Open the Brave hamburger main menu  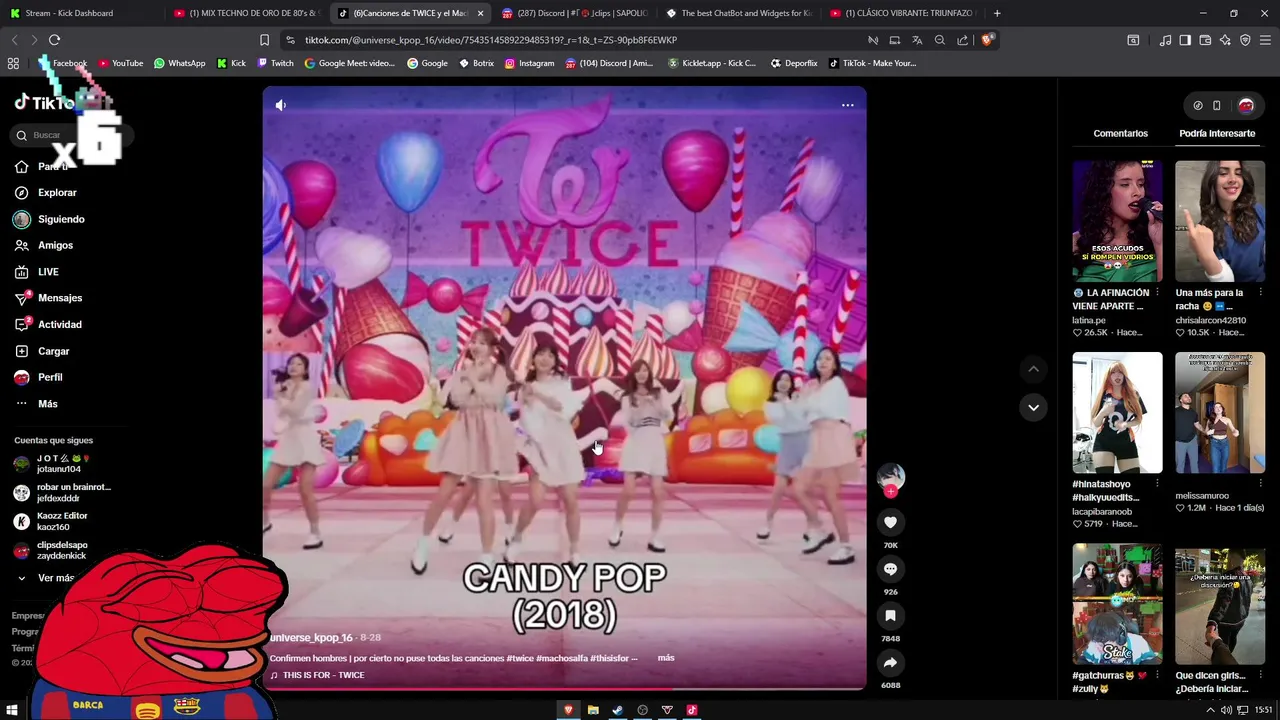click(1265, 40)
